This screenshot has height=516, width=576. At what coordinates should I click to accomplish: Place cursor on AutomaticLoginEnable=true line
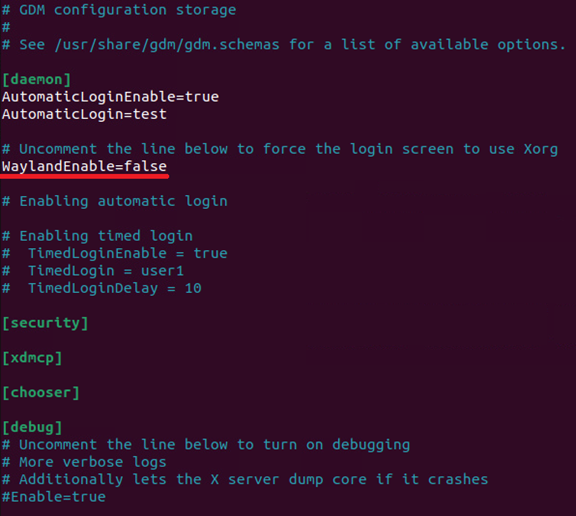111,97
